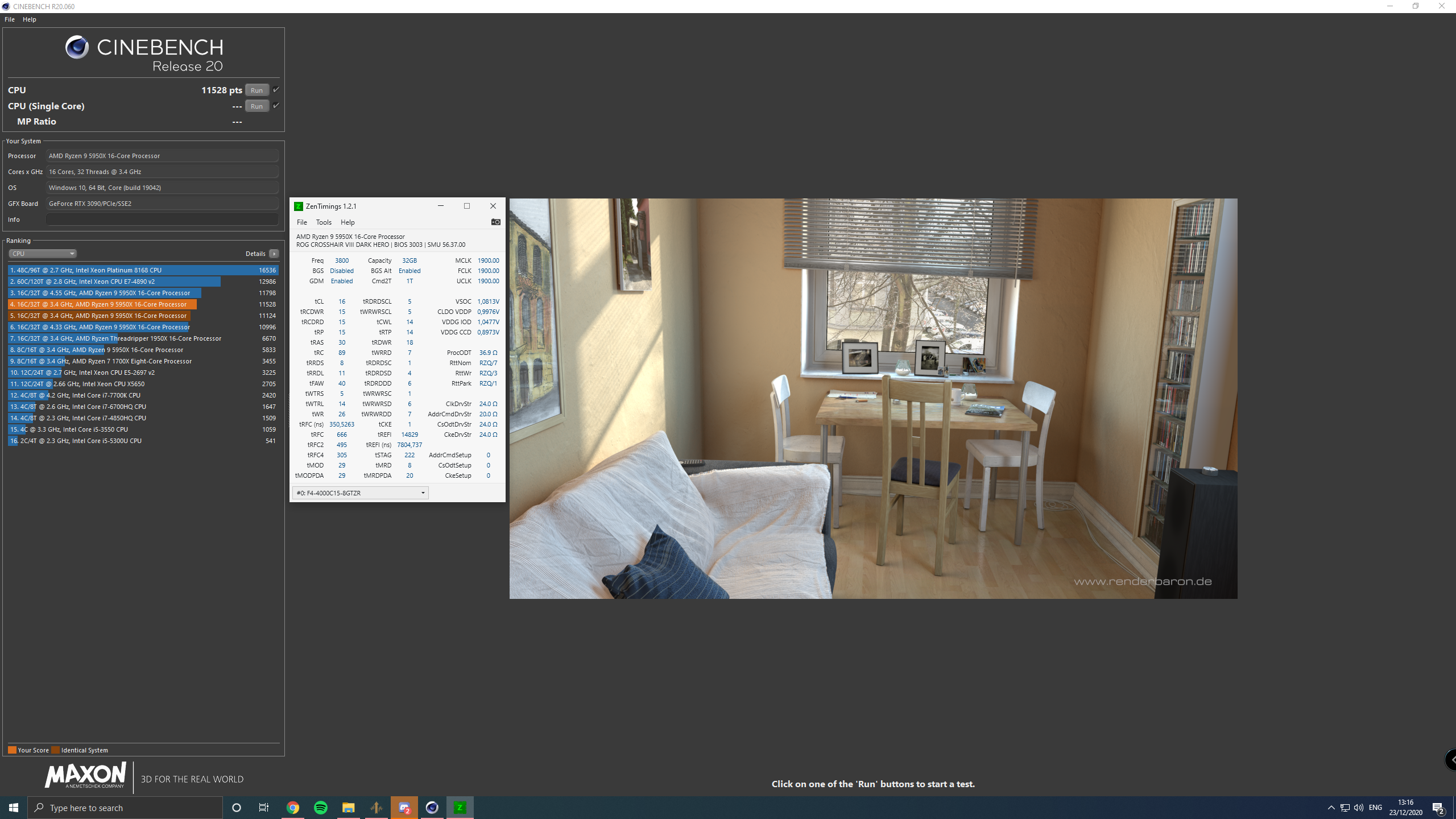The width and height of the screenshot is (1456, 819).
Task: Show hidden system tray icons
Action: pyautogui.click(x=1331, y=808)
